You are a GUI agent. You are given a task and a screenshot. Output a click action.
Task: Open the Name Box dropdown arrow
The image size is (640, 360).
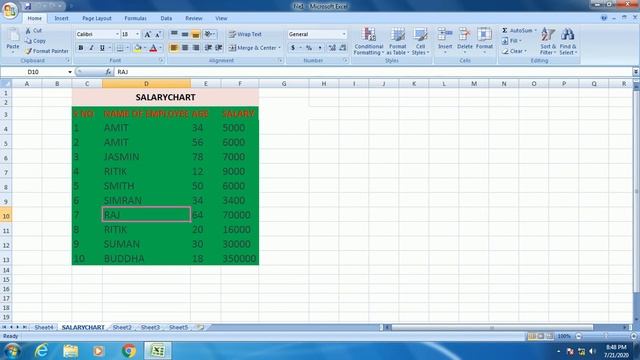[x=70, y=72]
